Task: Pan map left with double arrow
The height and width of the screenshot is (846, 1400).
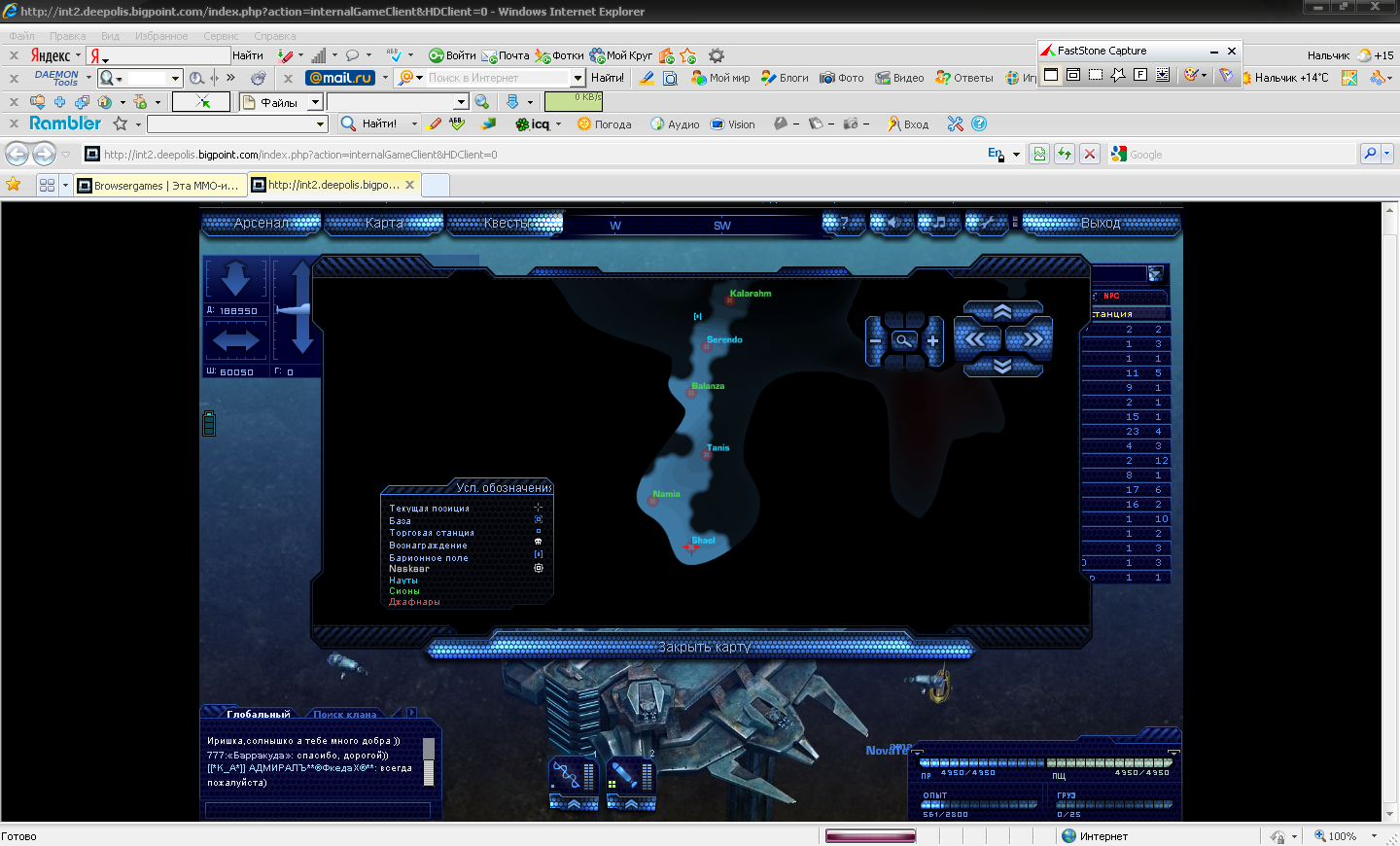Action: (x=977, y=338)
